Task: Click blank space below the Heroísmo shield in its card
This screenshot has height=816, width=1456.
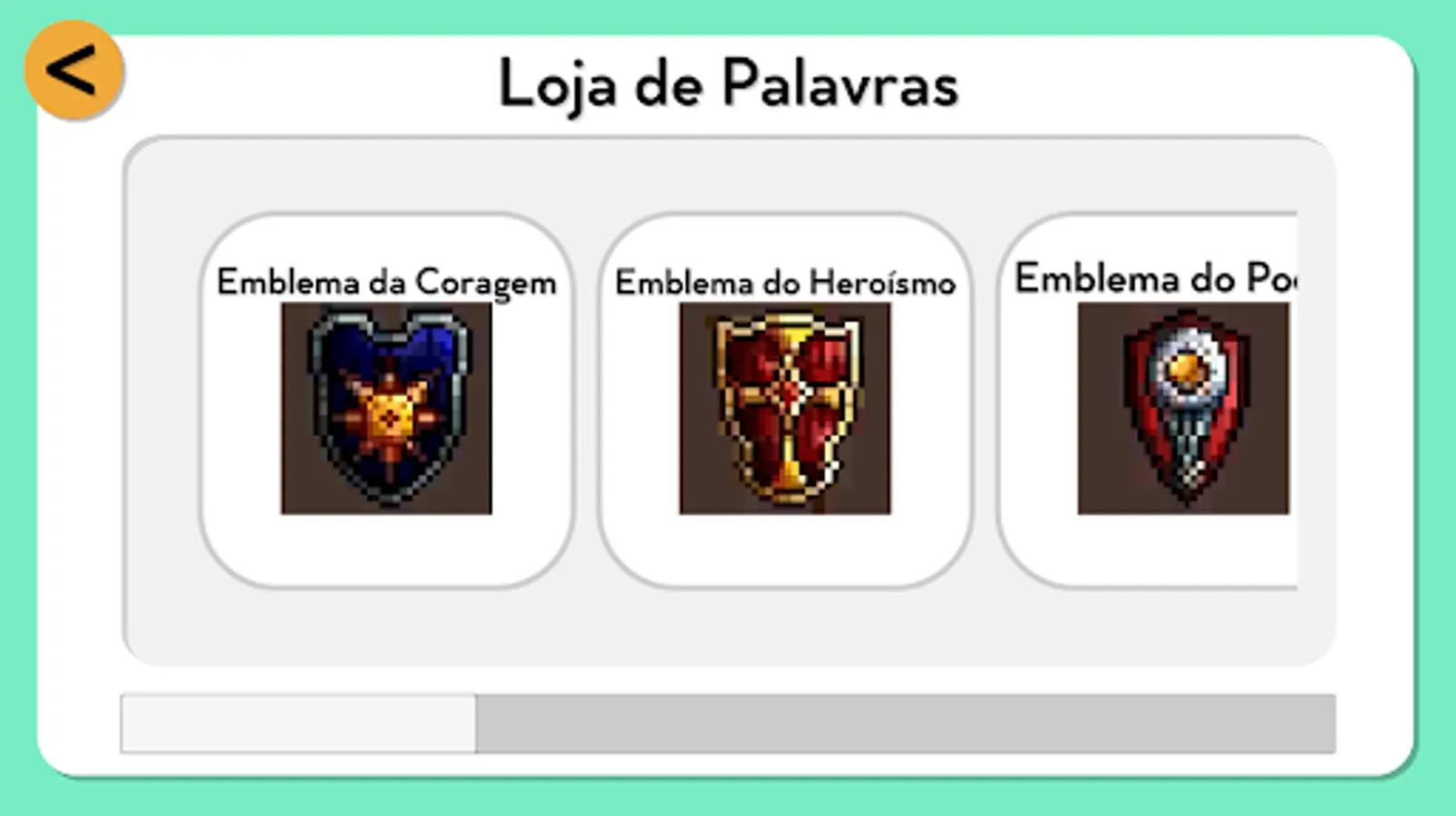Action: click(x=785, y=548)
